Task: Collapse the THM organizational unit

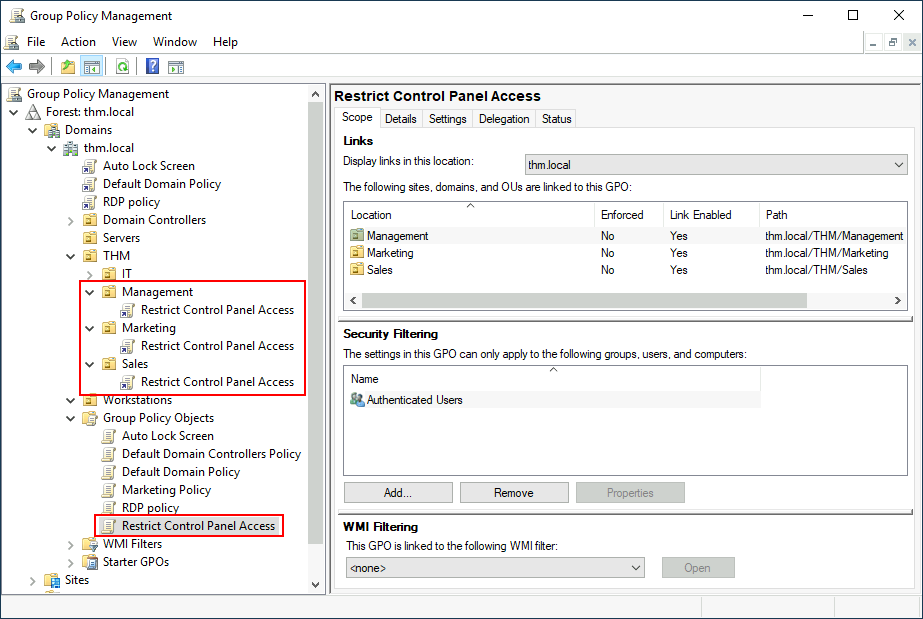Action: pyautogui.click(x=69, y=255)
